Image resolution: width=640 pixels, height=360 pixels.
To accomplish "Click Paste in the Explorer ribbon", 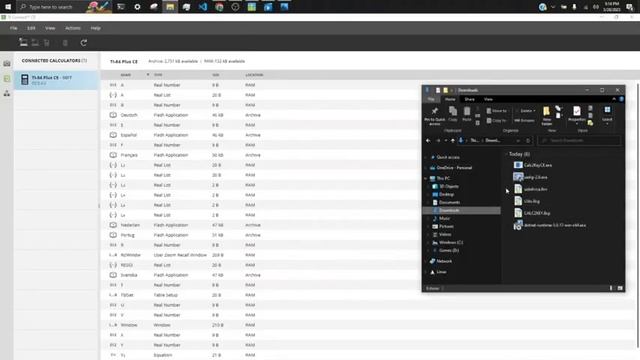I will 467,114.
